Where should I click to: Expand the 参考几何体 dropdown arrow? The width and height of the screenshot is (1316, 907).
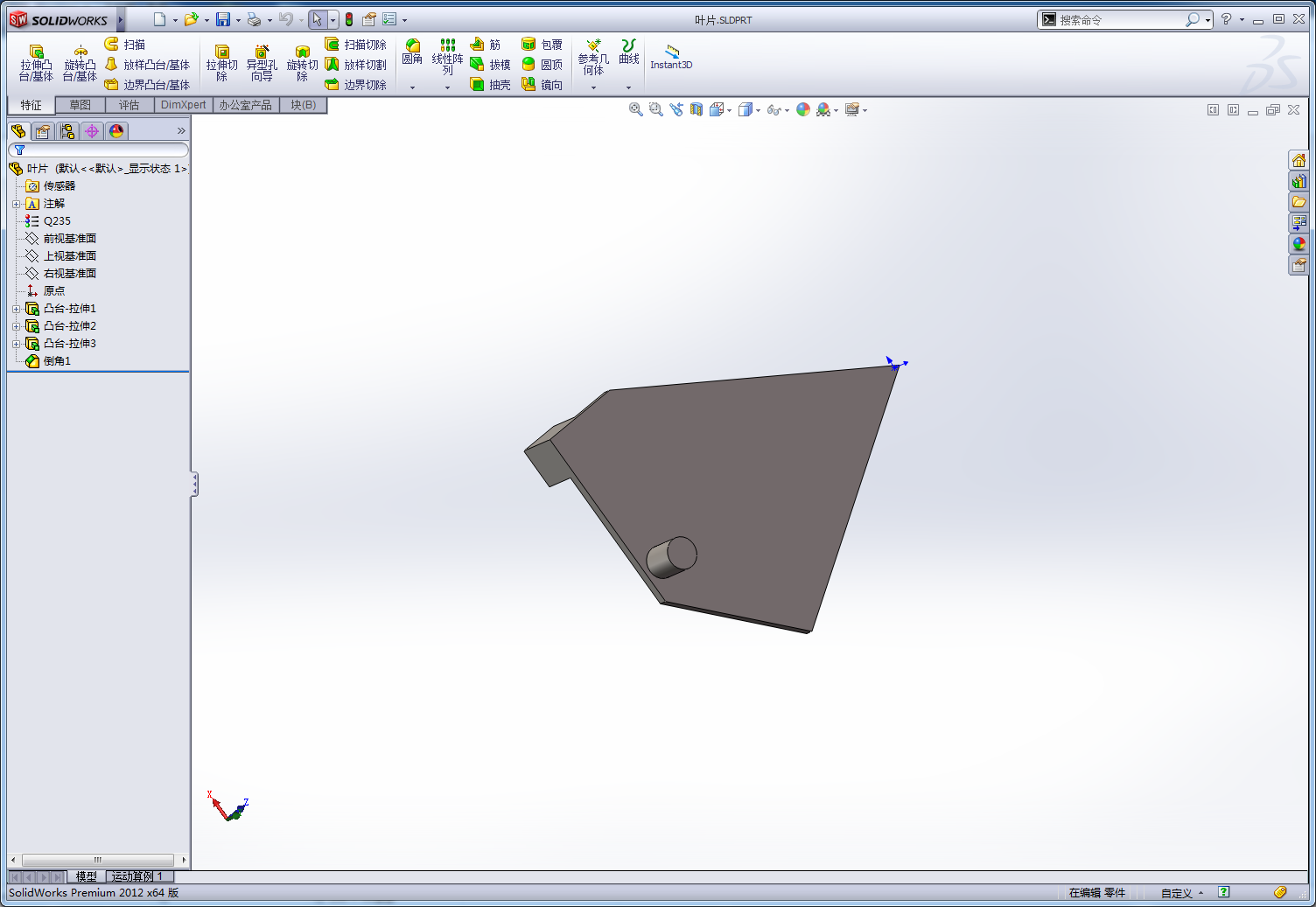(x=593, y=87)
